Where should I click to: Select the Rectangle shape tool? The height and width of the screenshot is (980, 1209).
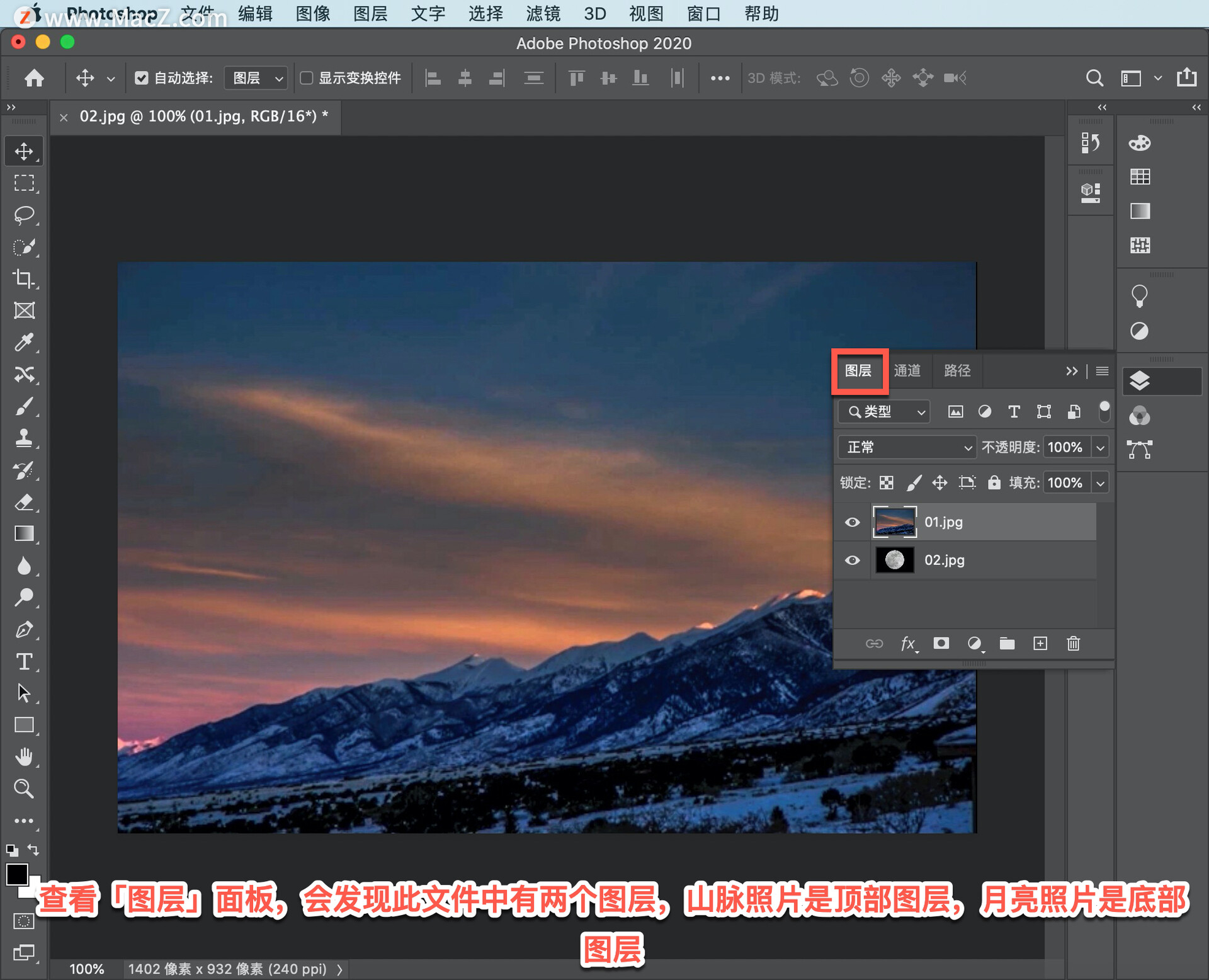pos(24,725)
